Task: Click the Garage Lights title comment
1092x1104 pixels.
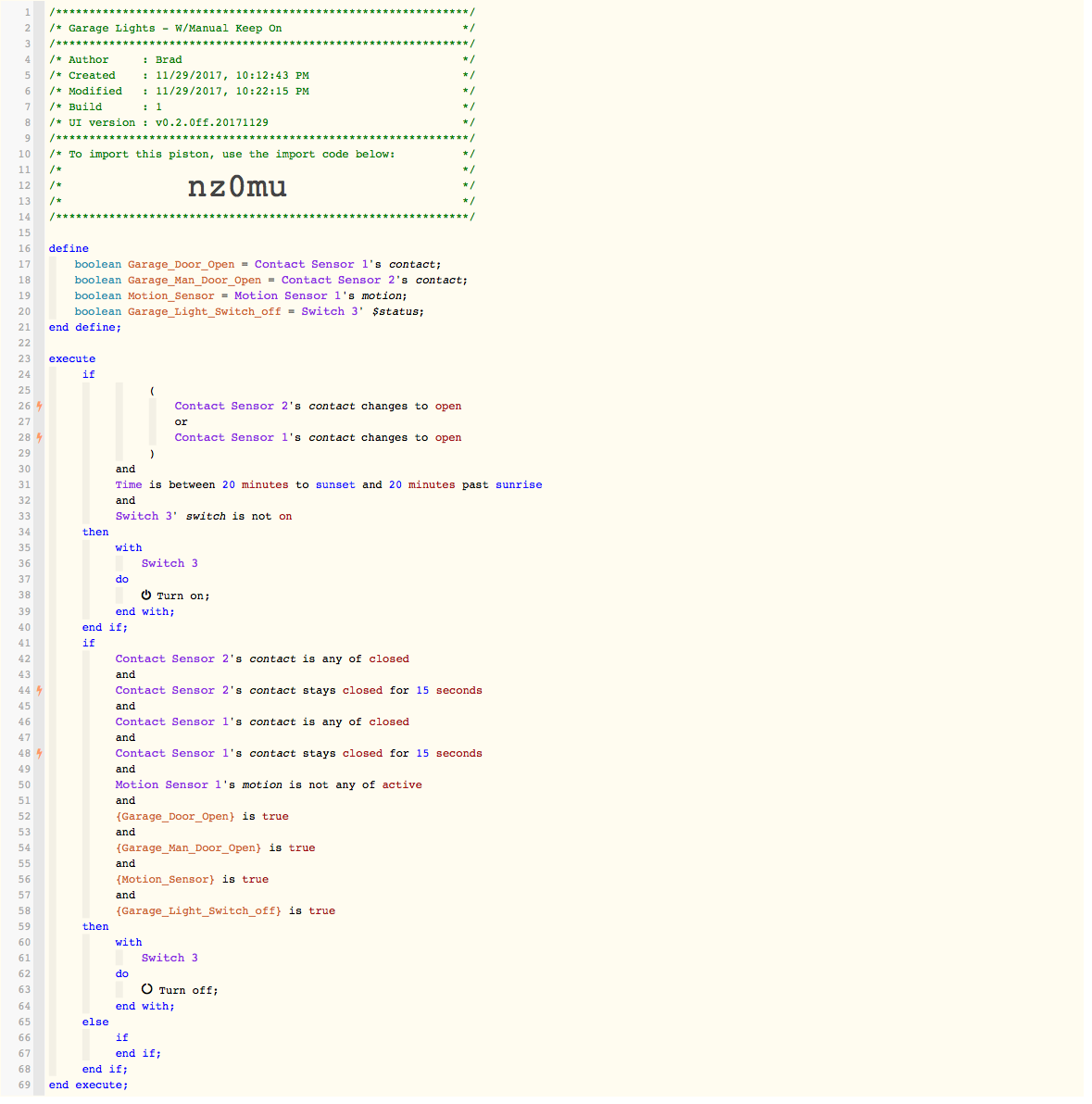Action: [x=262, y=28]
